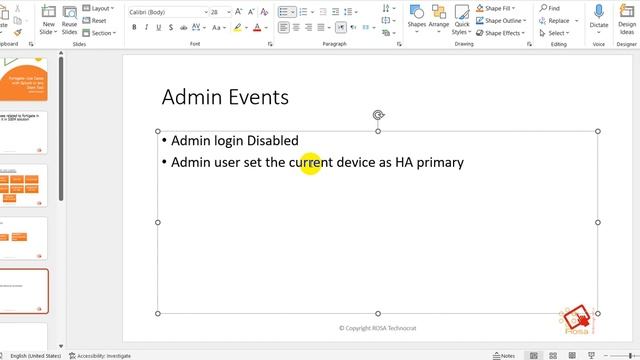Open Font dialog launcher
The height and width of the screenshot is (360, 640).
(x=270, y=44)
